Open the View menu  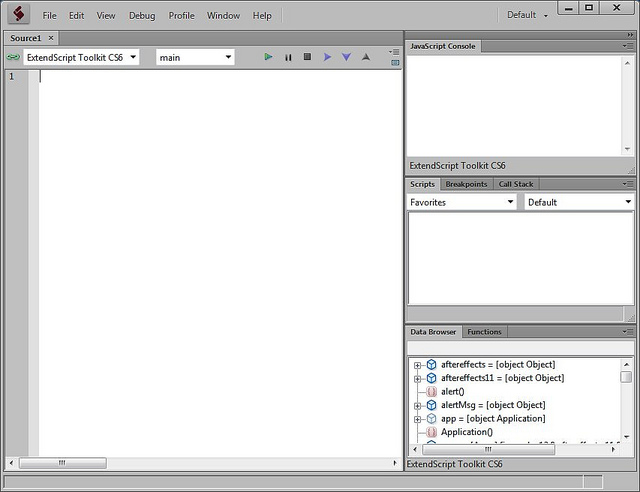pyautogui.click(x=106, y=16)
